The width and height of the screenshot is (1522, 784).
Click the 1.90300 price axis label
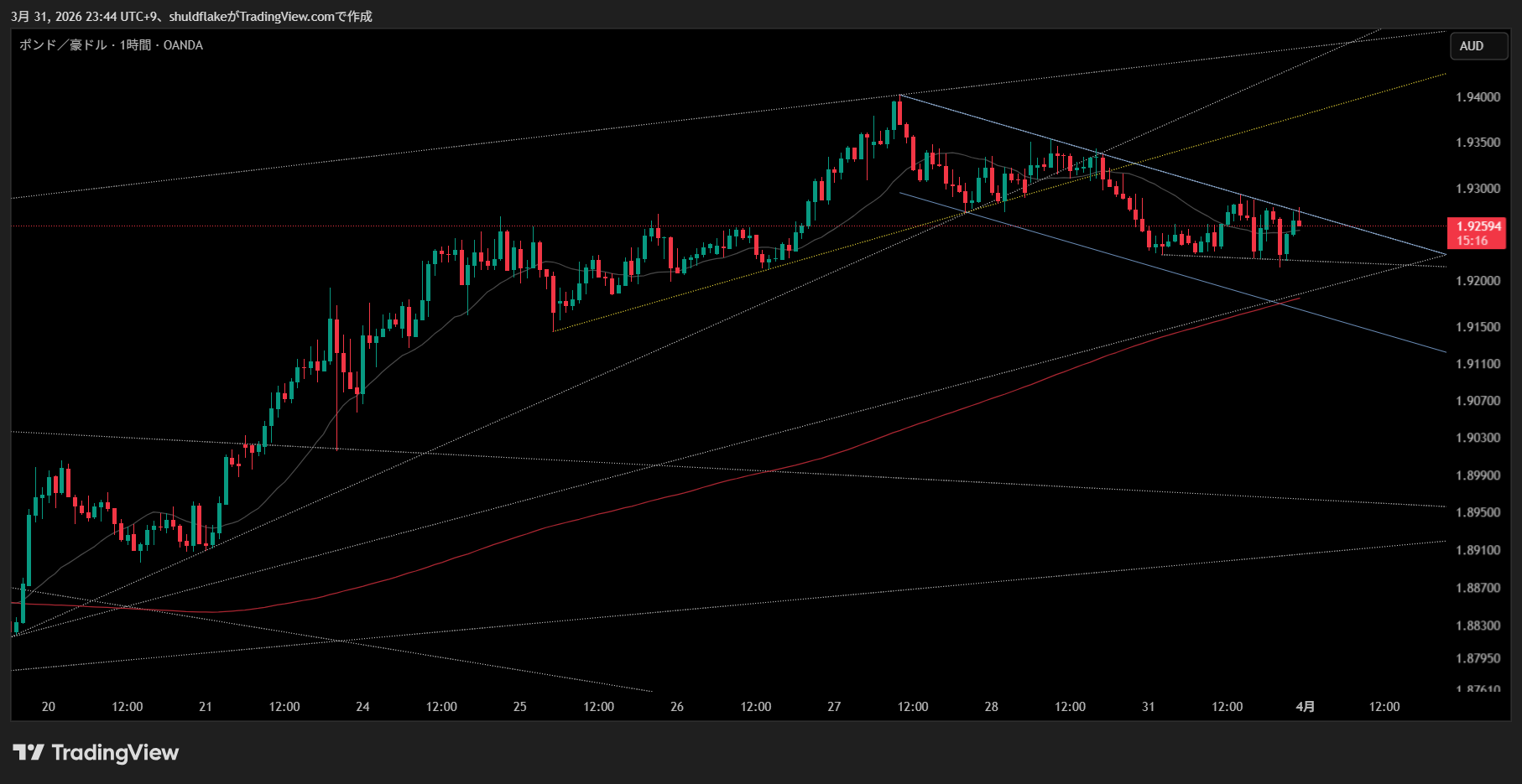click(x=1478, y=438)
